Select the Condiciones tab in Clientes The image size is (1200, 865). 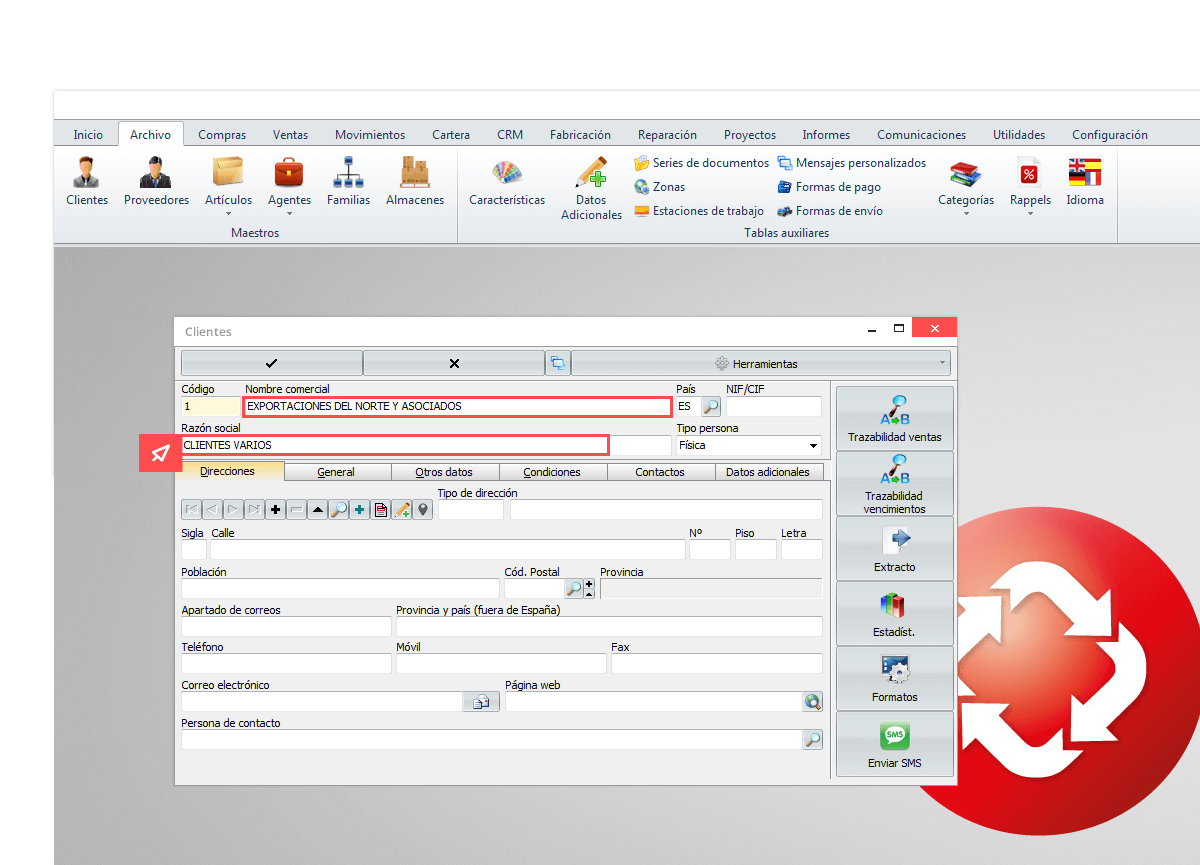click(x=552, y=472)
